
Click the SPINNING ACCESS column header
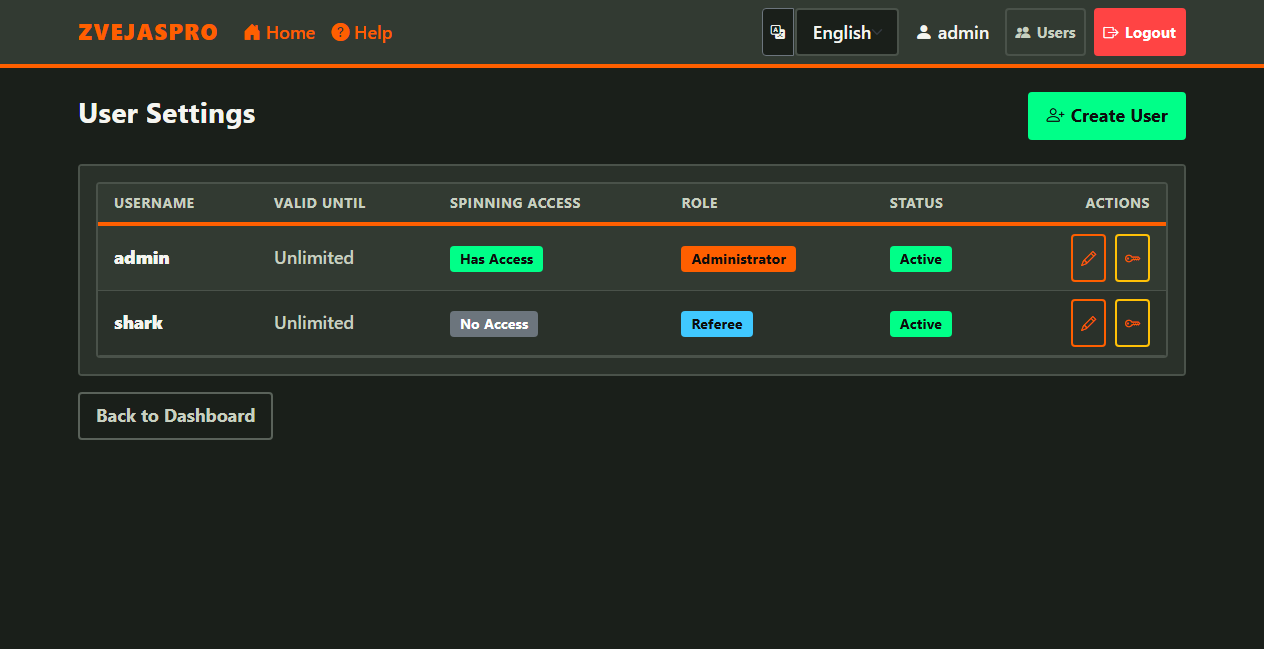tap(515, 203)
